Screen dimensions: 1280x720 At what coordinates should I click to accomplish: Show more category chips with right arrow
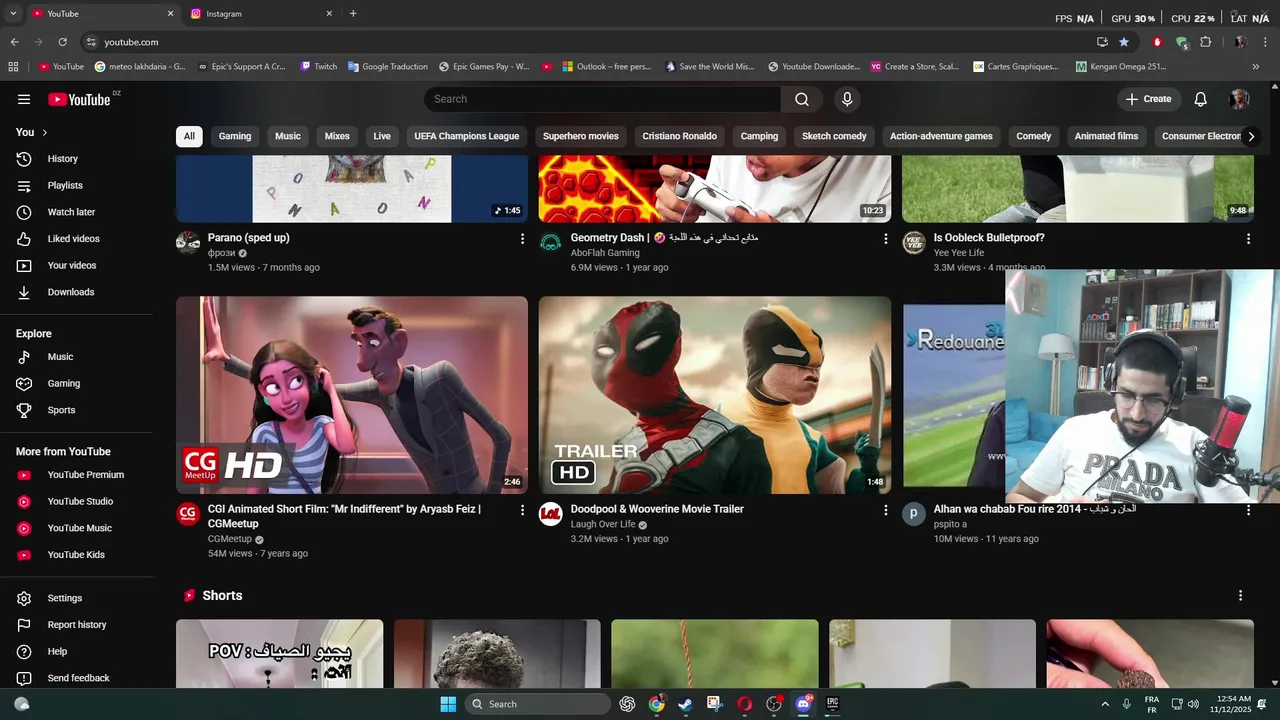(x=1250, y=136)
